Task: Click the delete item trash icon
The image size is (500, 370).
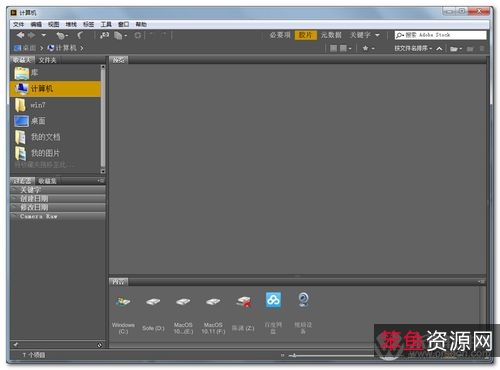Action: pos(482,49)
